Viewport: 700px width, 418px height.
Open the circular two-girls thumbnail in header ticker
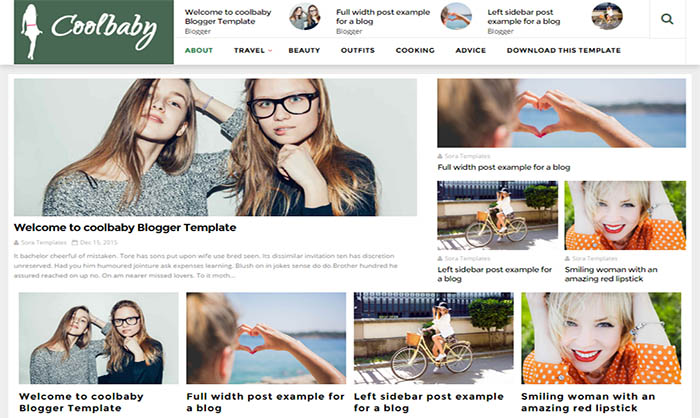304,16
